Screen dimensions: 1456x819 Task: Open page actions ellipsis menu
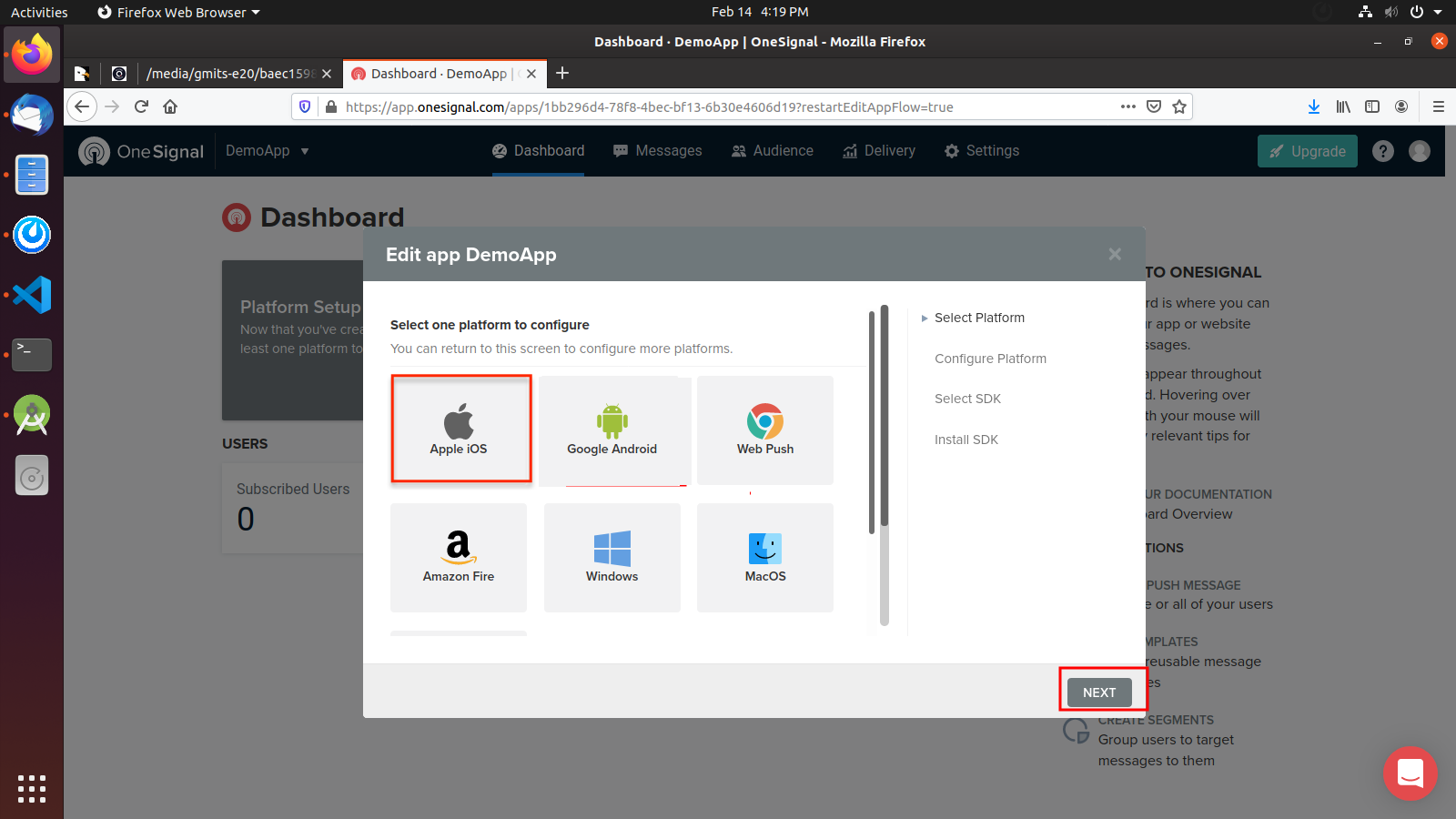tap(1128, 106)
